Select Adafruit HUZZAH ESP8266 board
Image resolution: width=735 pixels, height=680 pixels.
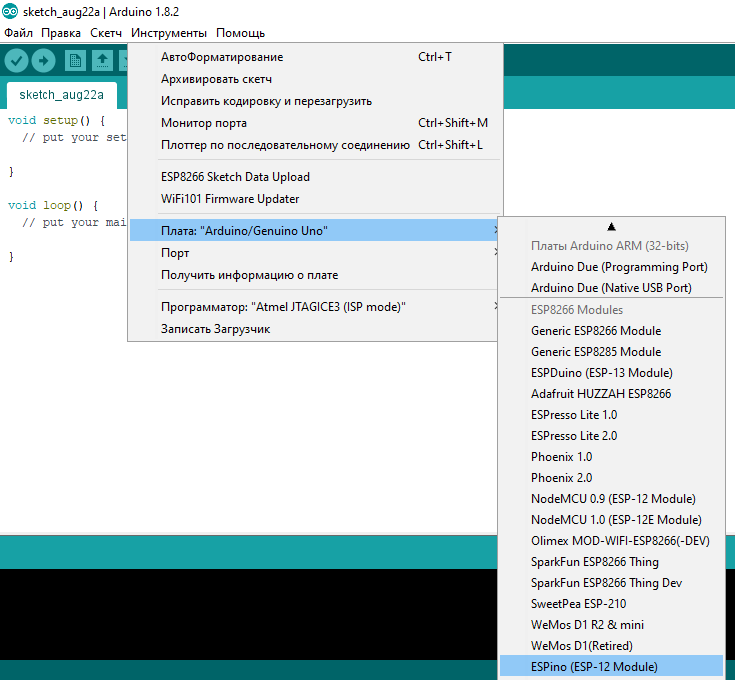(x=612, y=394)
